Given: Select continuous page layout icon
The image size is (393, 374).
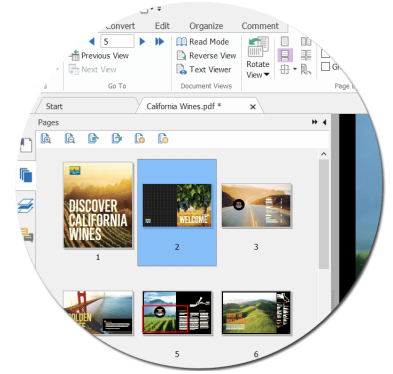Looking at the screenshot, I should [x=285, y=55].
